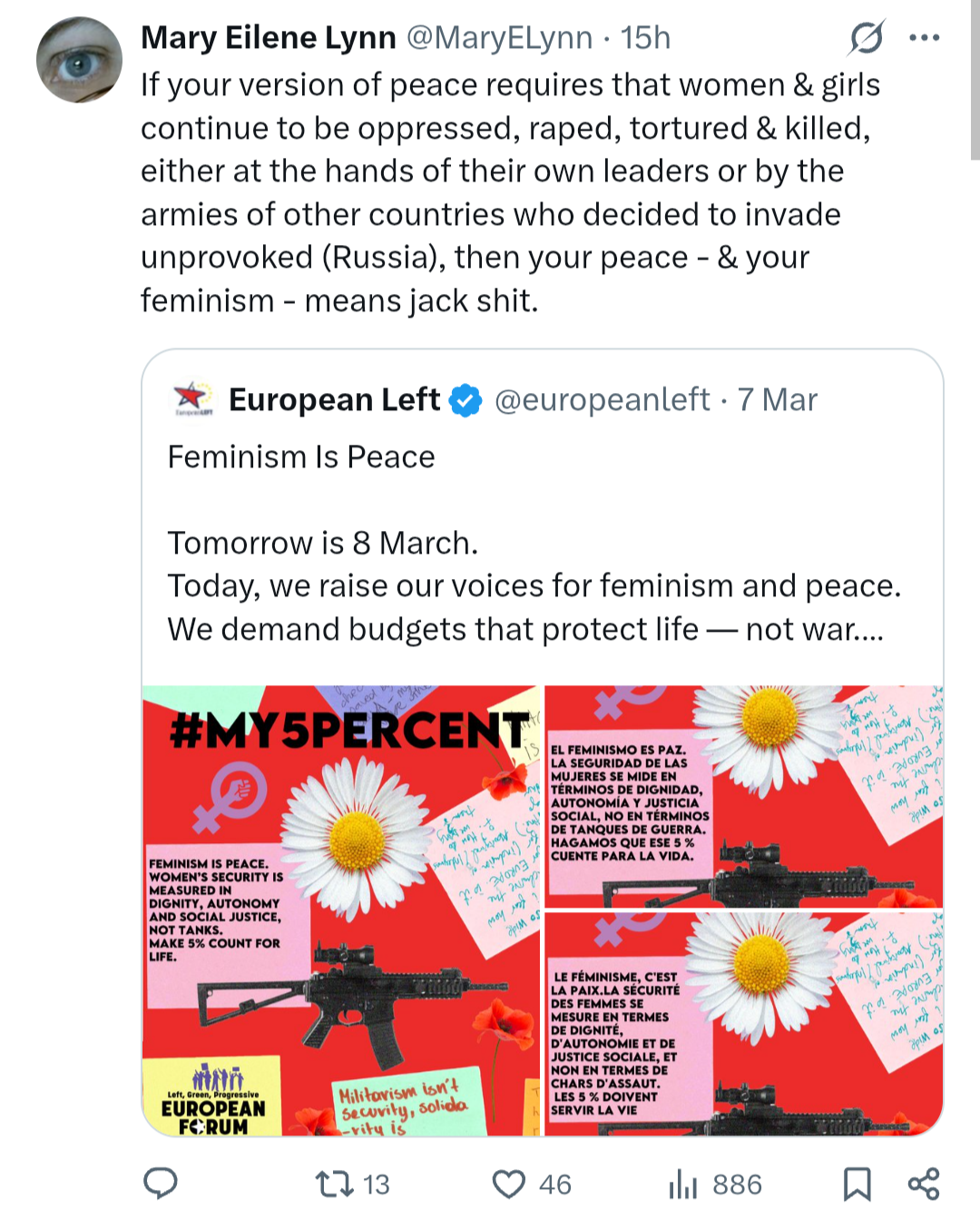Click the reply speech bubble icon

pyautogui.click(x=161, y=1184)
